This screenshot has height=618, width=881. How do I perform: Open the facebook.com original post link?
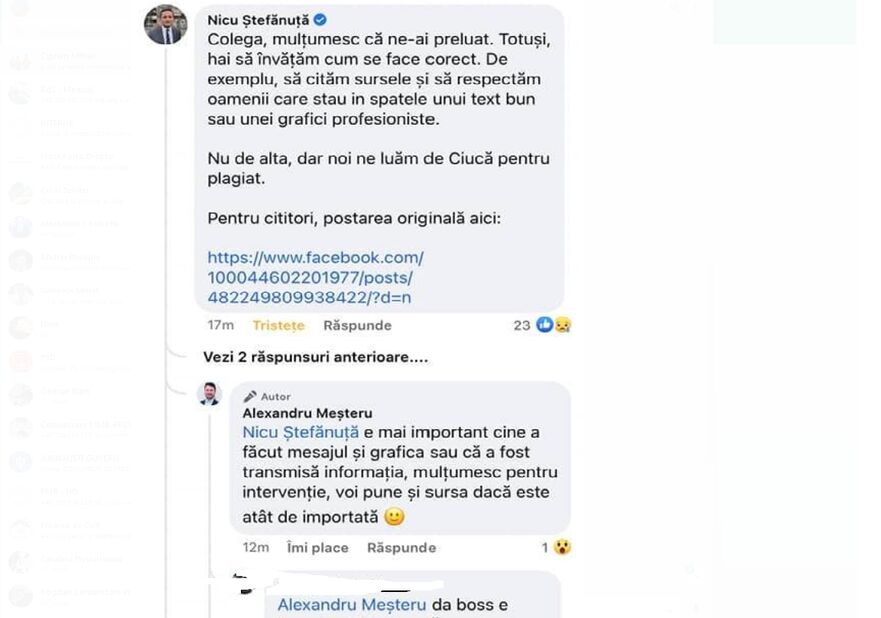click(315, 277)
